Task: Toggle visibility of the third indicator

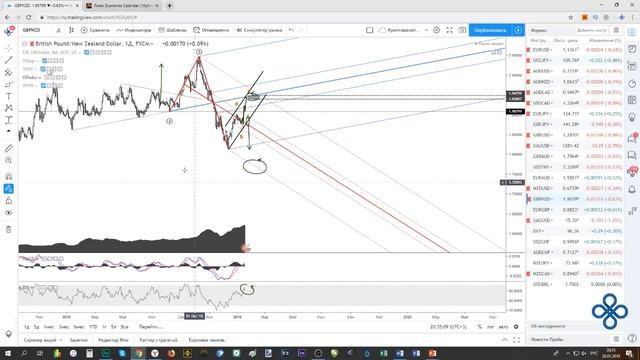Action: click(42, 69)
